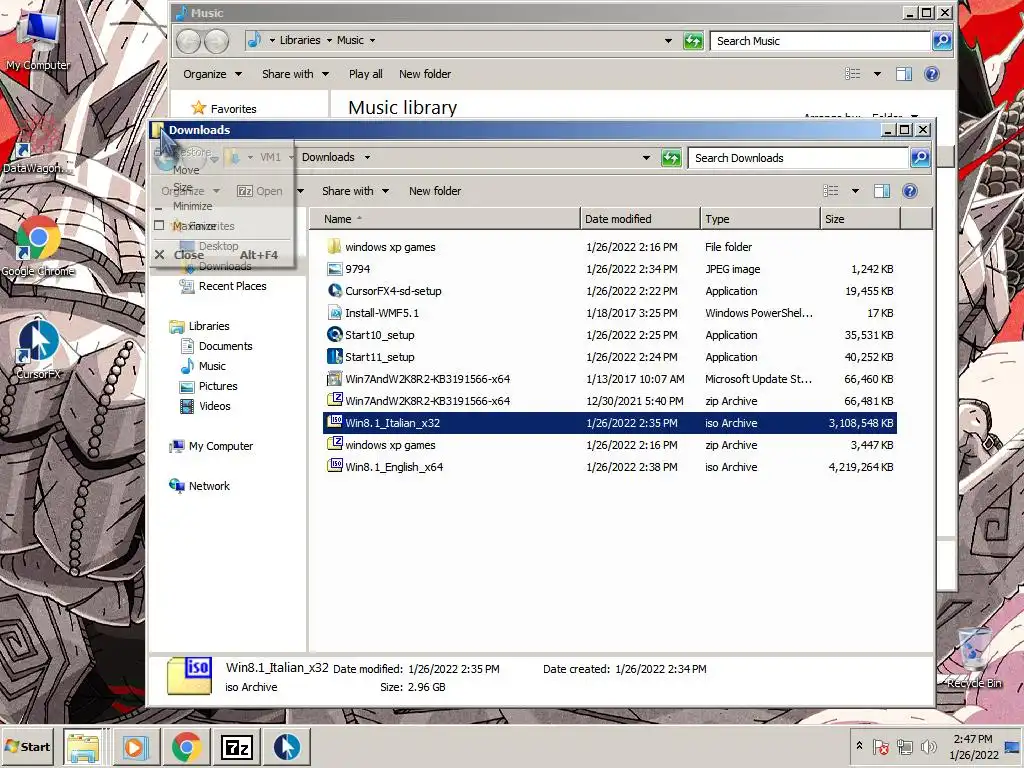Open the Recycle Bin
Screen dimensions: 1024x768
click(x=974, y=658)
